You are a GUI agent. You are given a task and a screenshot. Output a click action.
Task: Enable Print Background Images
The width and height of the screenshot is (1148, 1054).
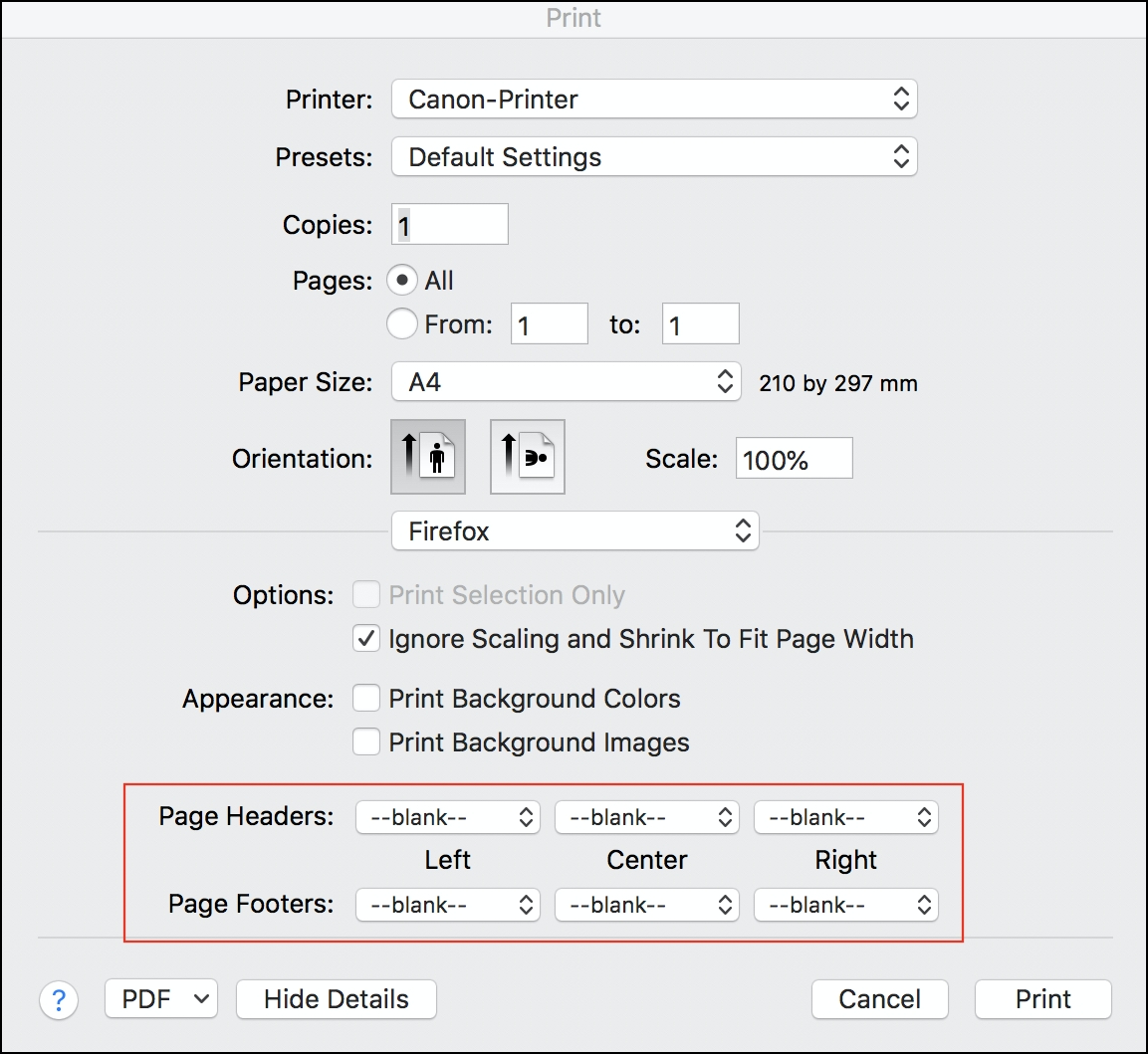click(x=365, y=741)
